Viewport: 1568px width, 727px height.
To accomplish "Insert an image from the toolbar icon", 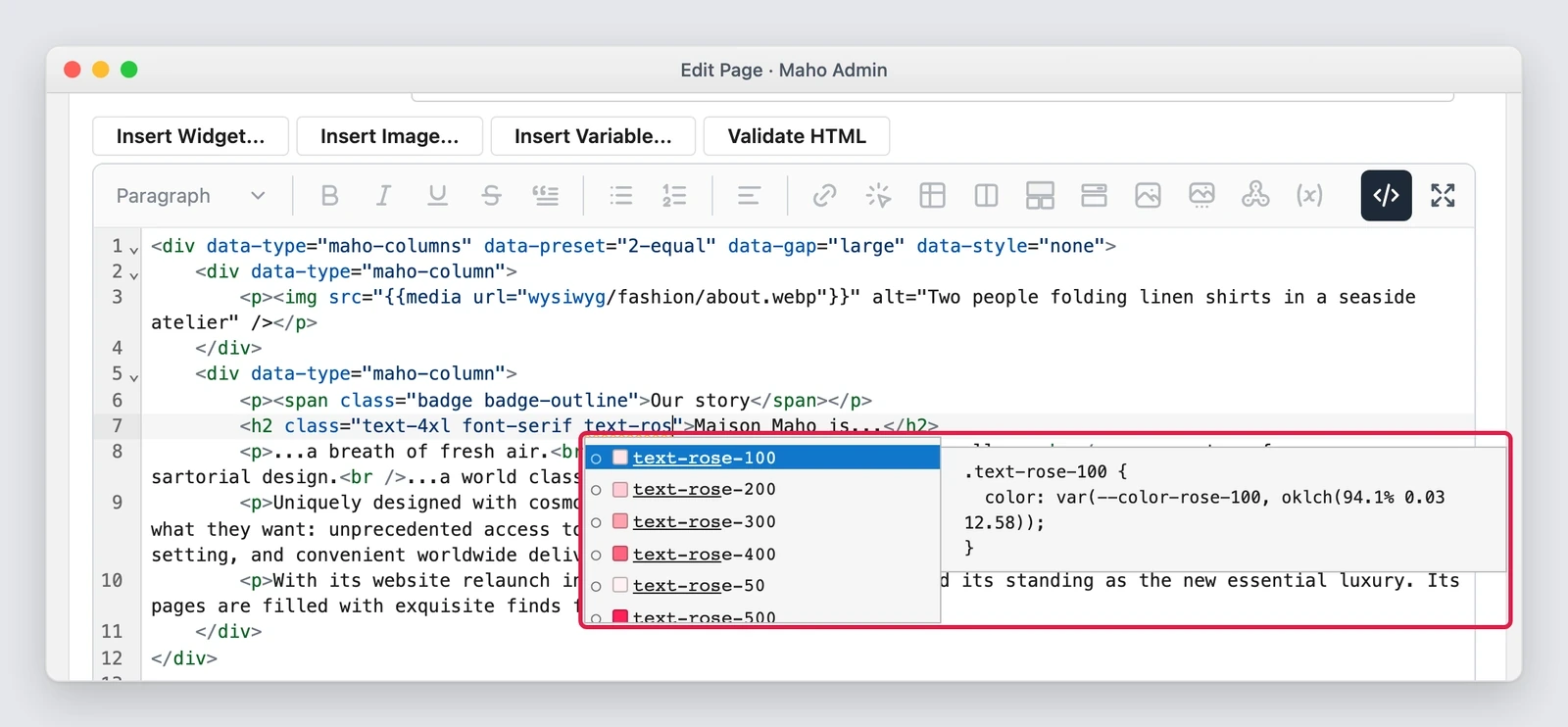I will 1148,196.
